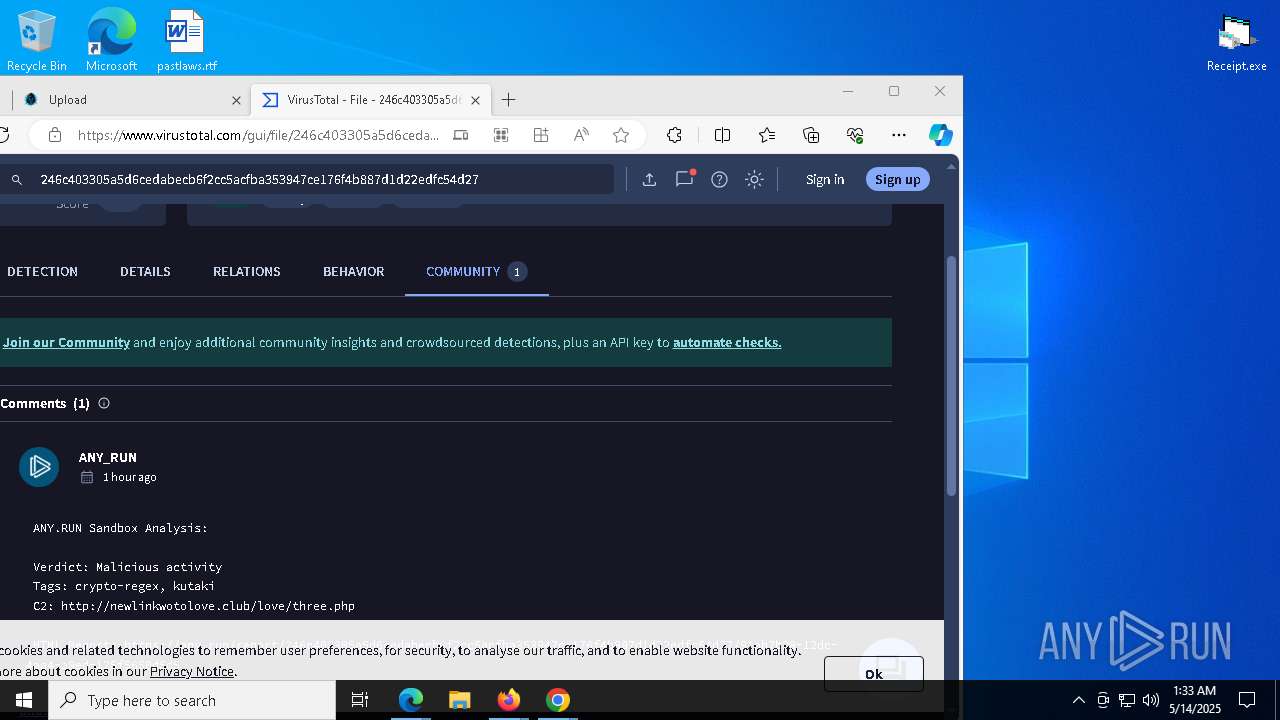Open the ANY_RUN commenter name

[x=108, y=457]
